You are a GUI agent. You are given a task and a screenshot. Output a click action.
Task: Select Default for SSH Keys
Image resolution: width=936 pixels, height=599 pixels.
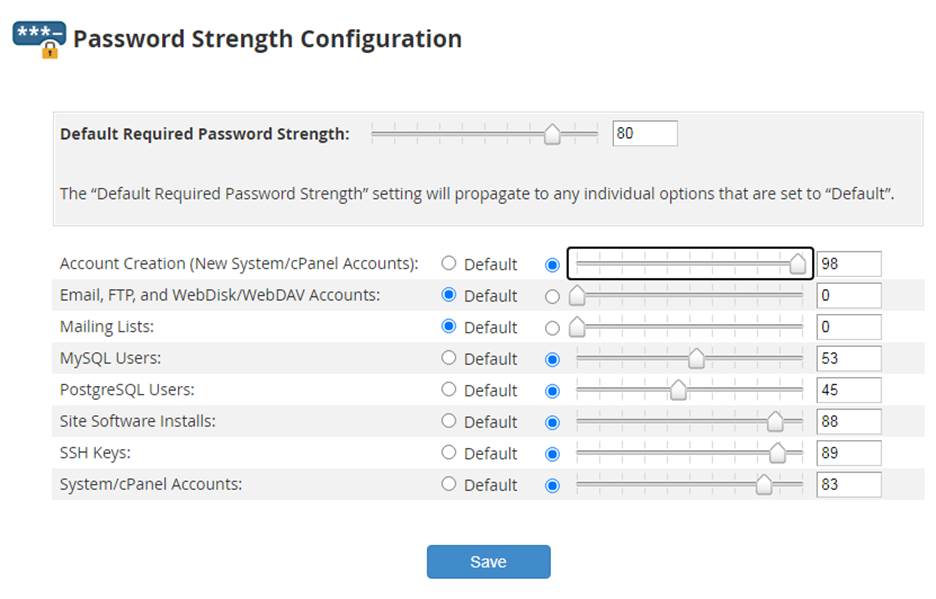pos(449,453)
